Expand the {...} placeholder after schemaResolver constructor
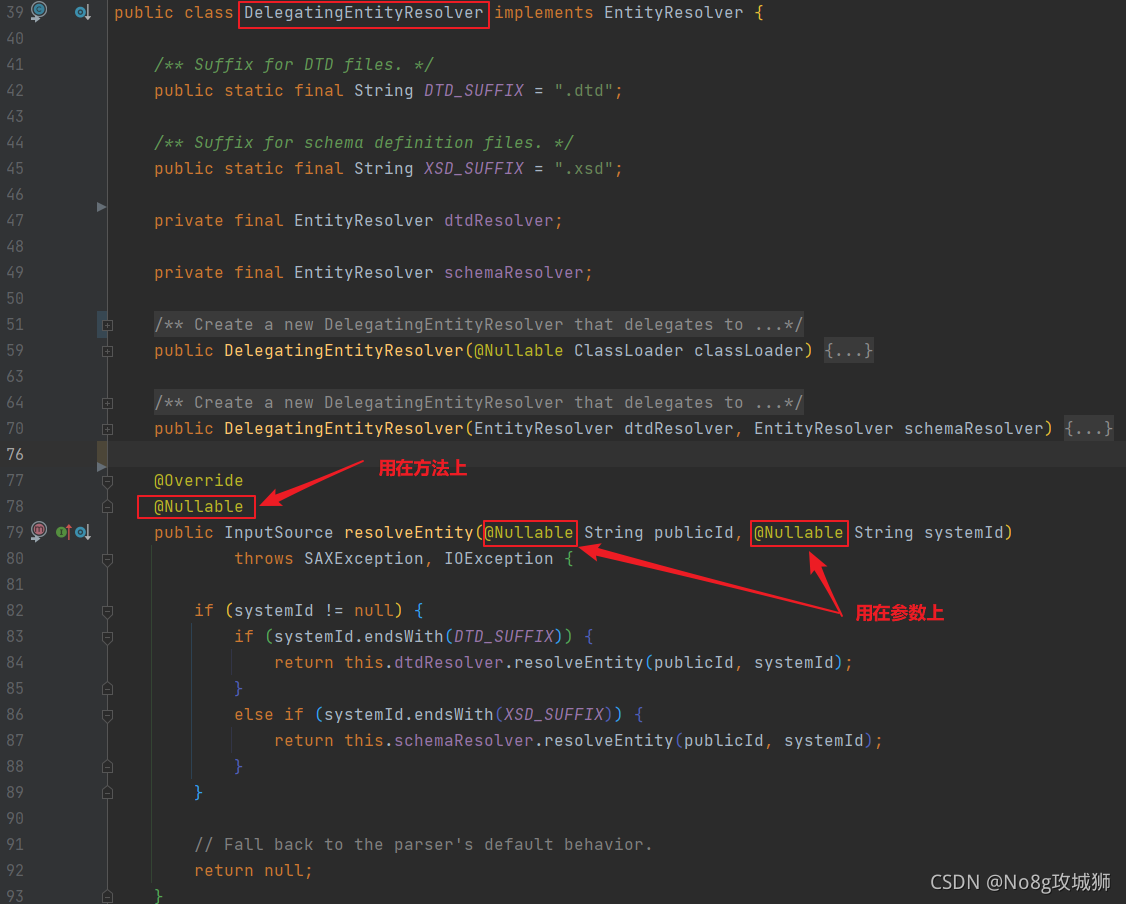 1089,429
